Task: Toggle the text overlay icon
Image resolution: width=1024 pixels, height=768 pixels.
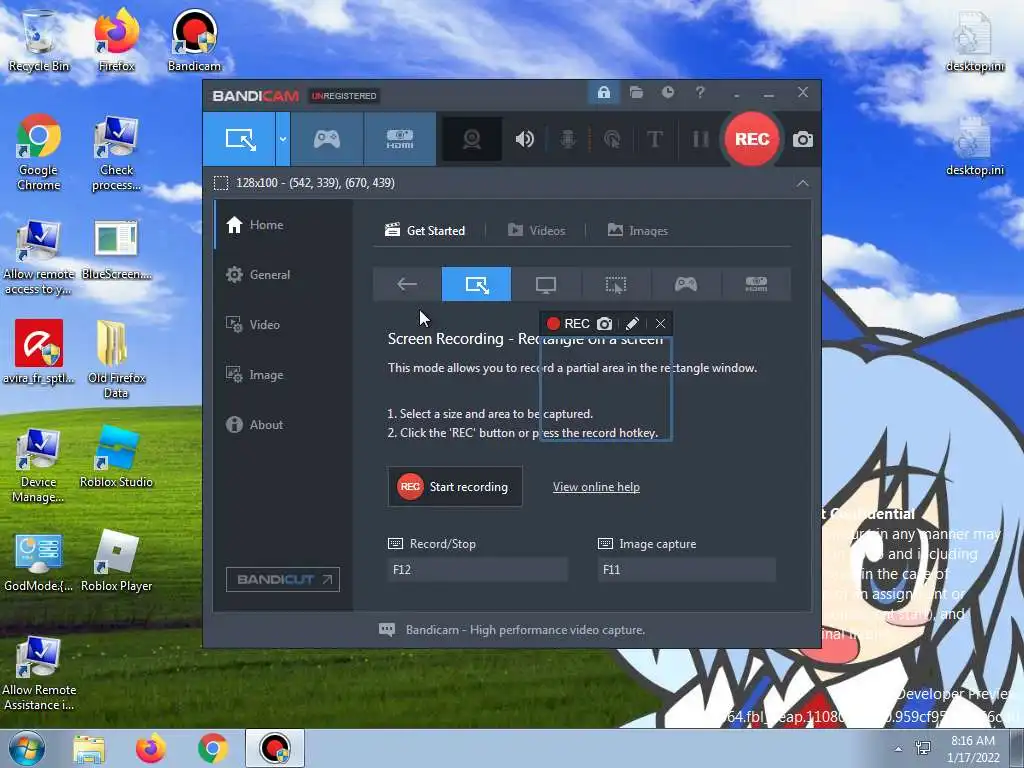Action: [655, 139]
